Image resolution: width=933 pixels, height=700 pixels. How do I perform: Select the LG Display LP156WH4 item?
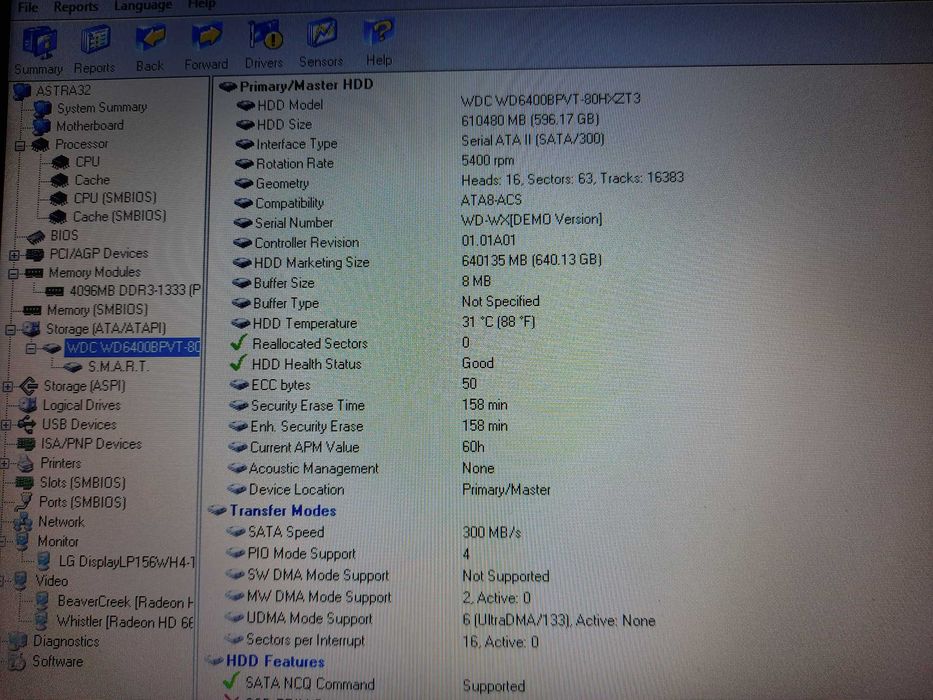126,561
